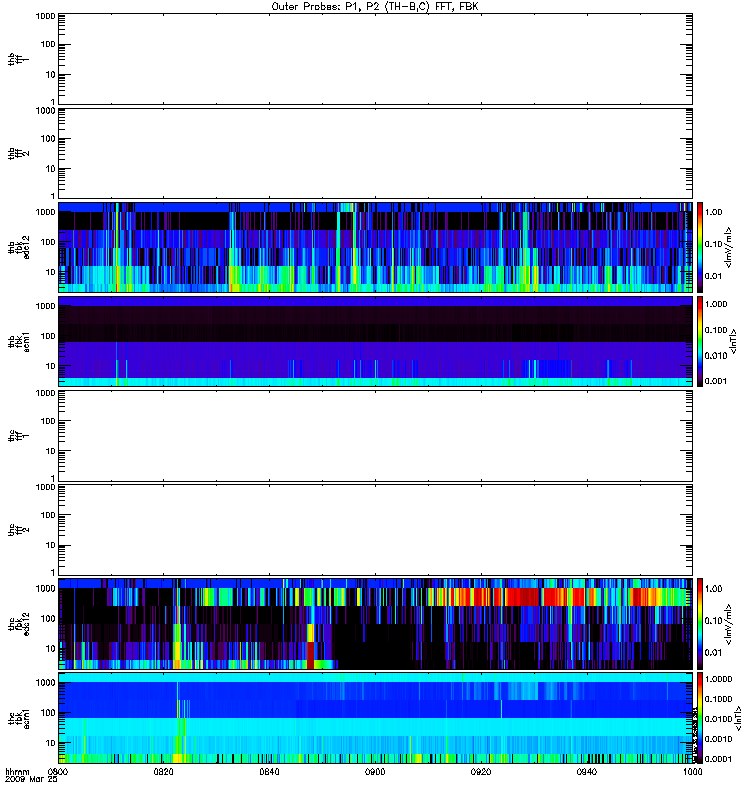Click the thb fbk edc12 color bar

click(700, 247)
